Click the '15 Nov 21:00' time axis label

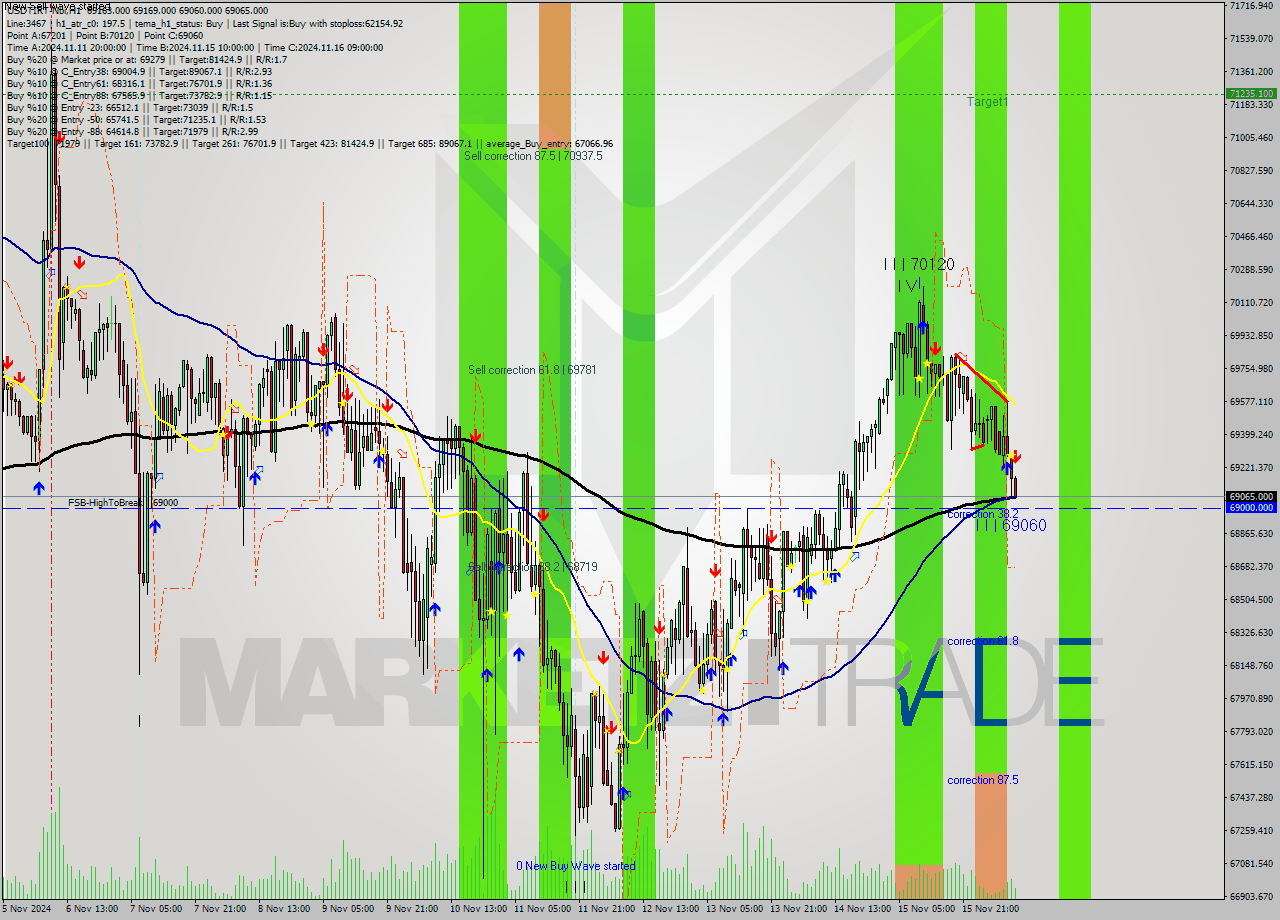pyautogui.click(x=990, y=909)
